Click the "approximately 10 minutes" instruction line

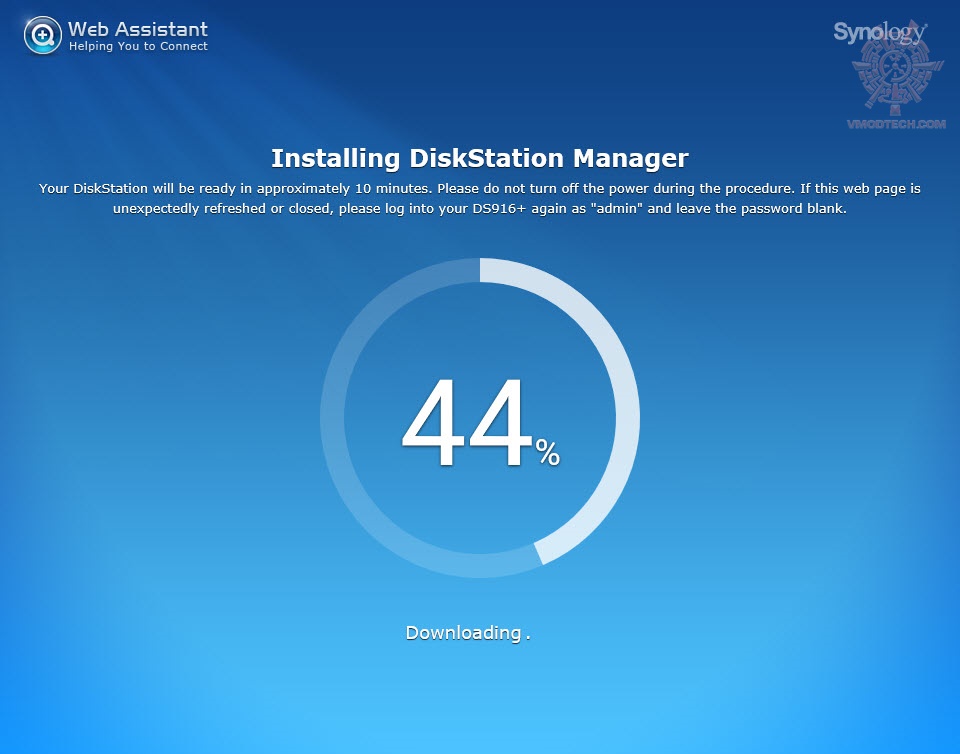tap(480, 188)
